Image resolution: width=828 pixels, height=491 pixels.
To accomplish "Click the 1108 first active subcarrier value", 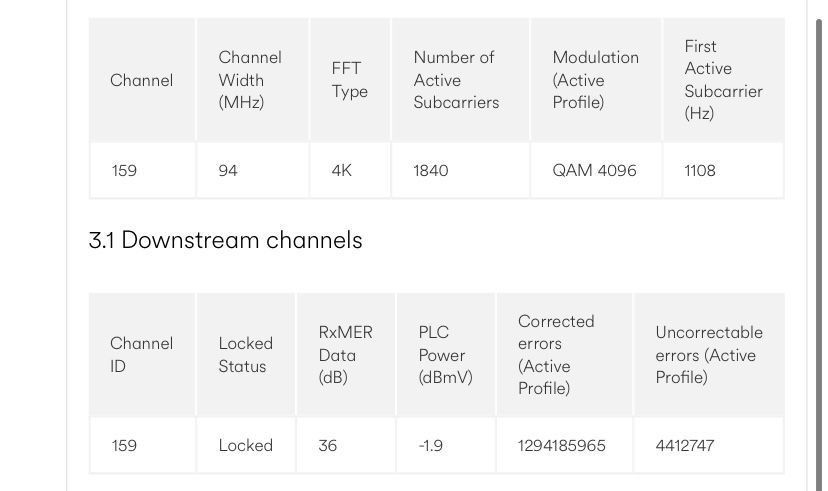I will click(700, 171).
